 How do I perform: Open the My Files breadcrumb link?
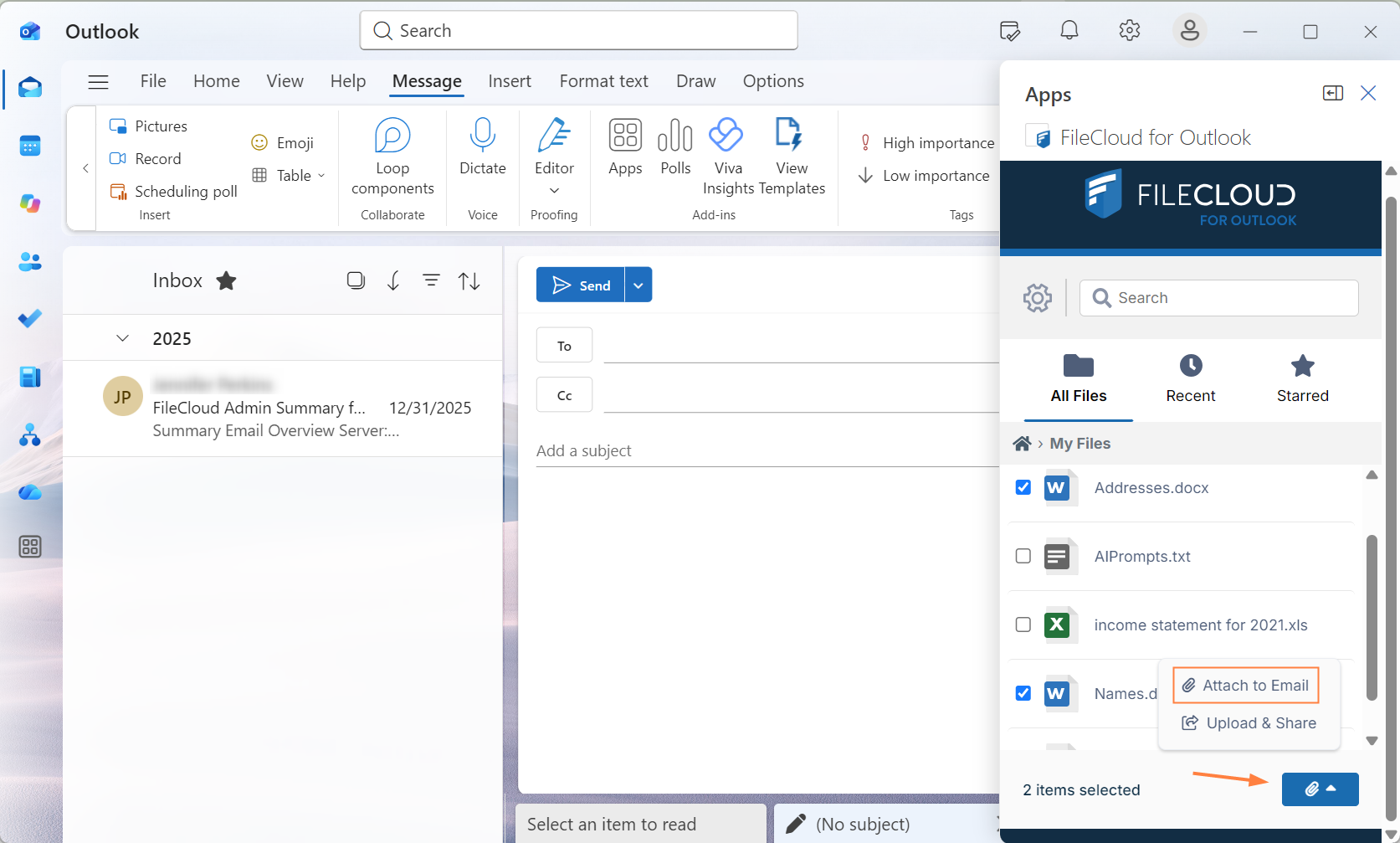point(1079,444)
